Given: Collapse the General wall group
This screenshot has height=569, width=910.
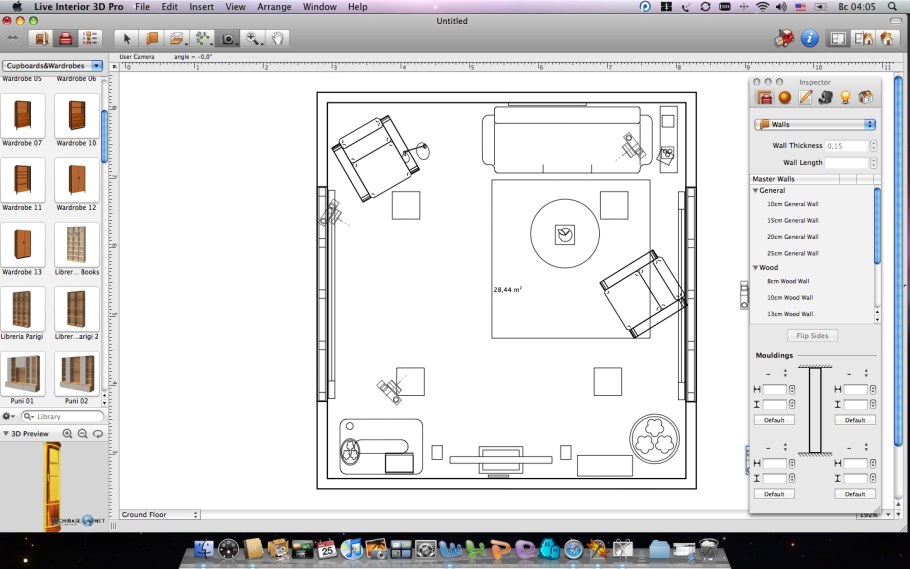Looking at the screenshot, I should tap(756, 190).
